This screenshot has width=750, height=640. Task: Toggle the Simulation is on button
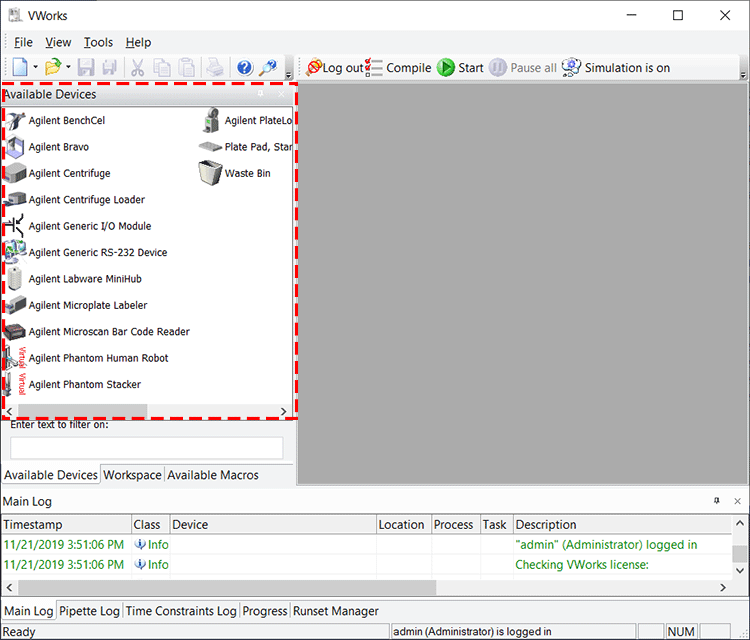[x=616, y=67]
